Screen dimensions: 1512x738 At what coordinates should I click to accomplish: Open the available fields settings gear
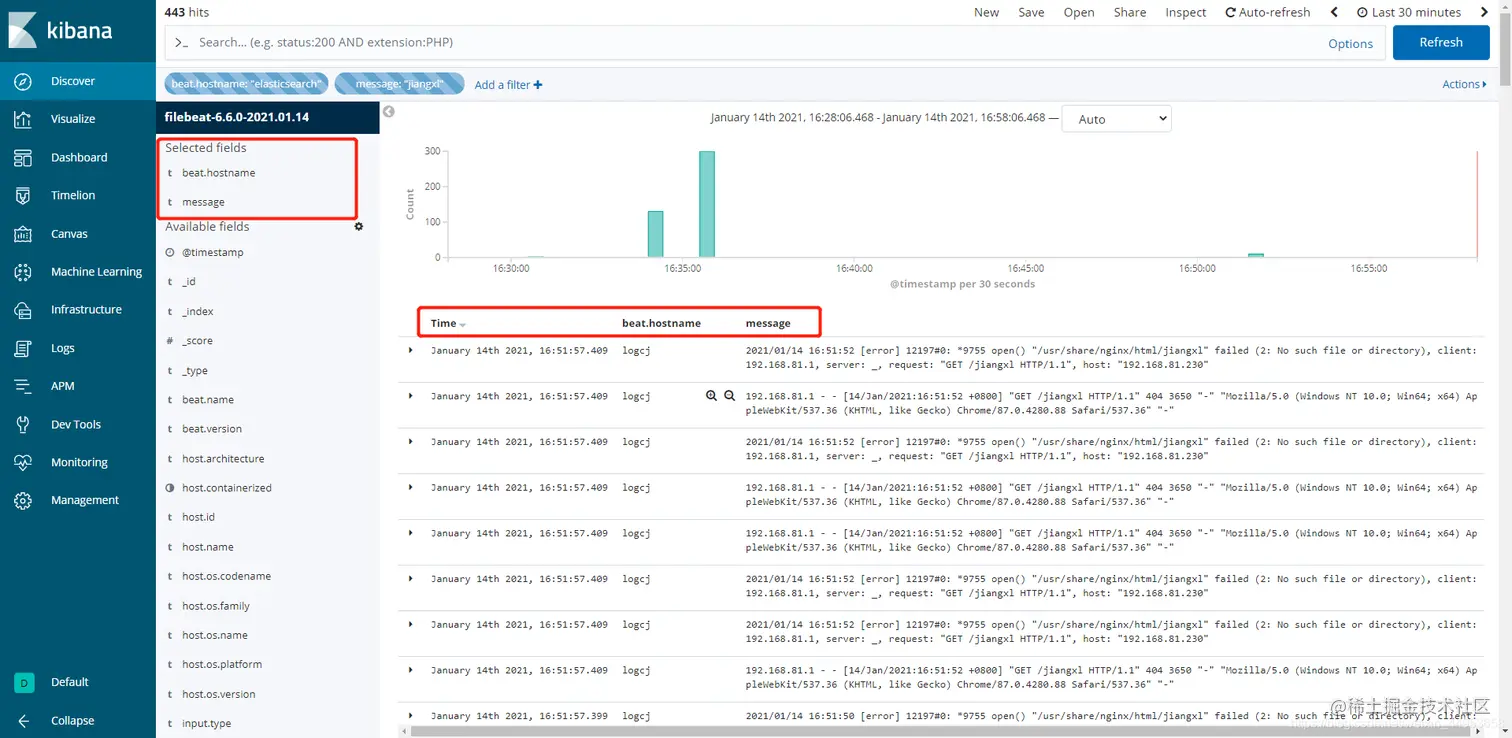359,227
